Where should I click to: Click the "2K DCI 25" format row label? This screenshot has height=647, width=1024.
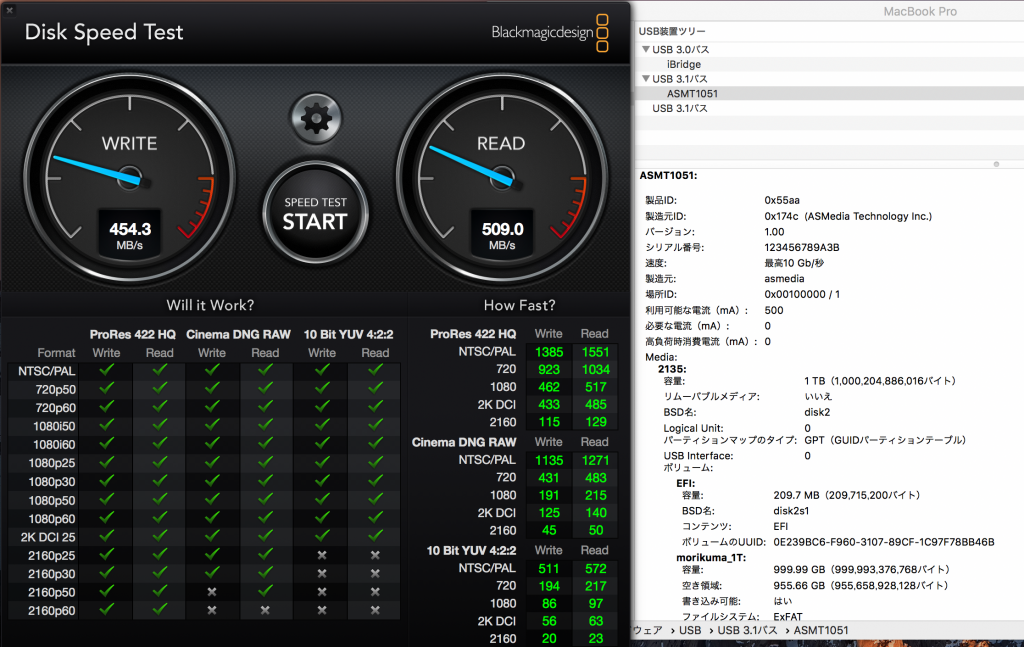coord(48,537)
